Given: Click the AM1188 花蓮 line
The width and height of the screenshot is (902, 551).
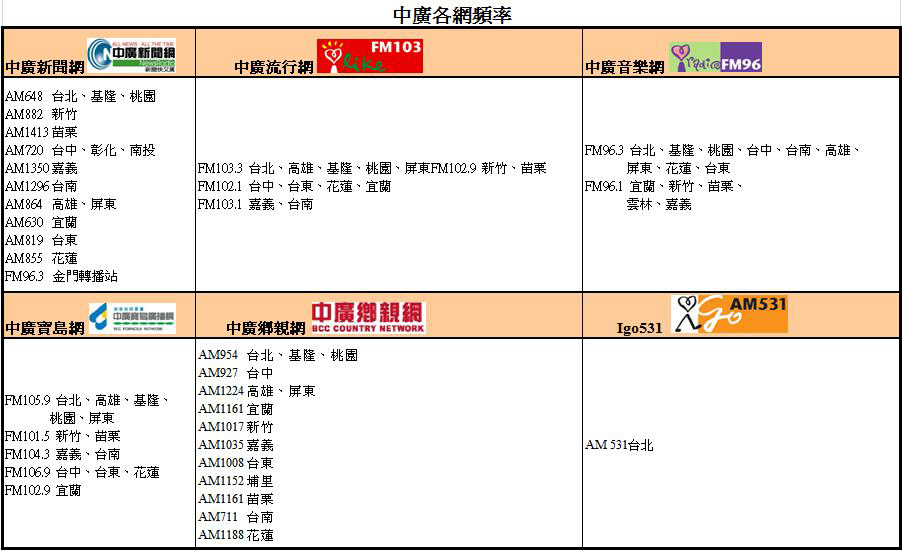Looking at the screenshot, I should 236,534.
